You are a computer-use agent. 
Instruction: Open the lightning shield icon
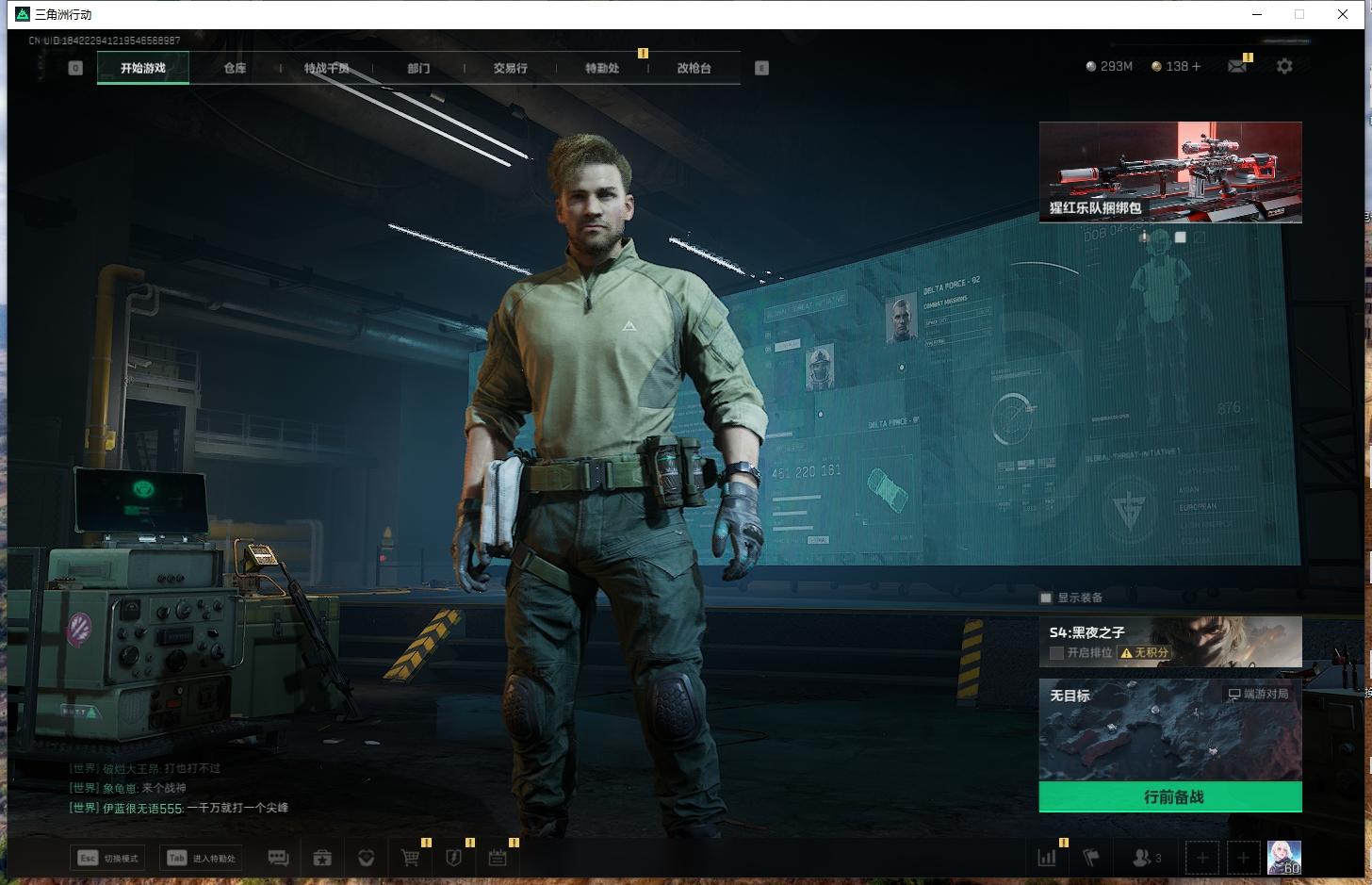coord(454,858)
